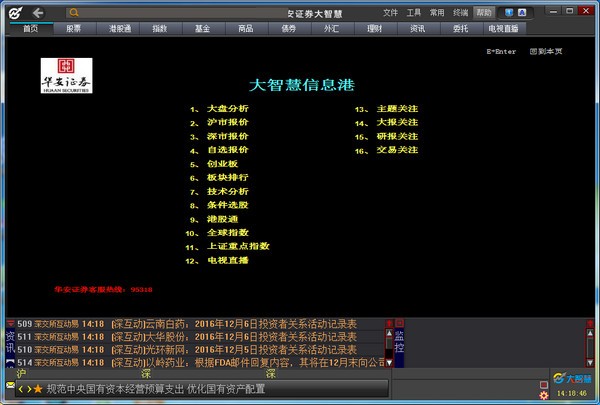Click the red square icon above 监控
The height and width of the screenshot is (405, 600).
[399, 323]
